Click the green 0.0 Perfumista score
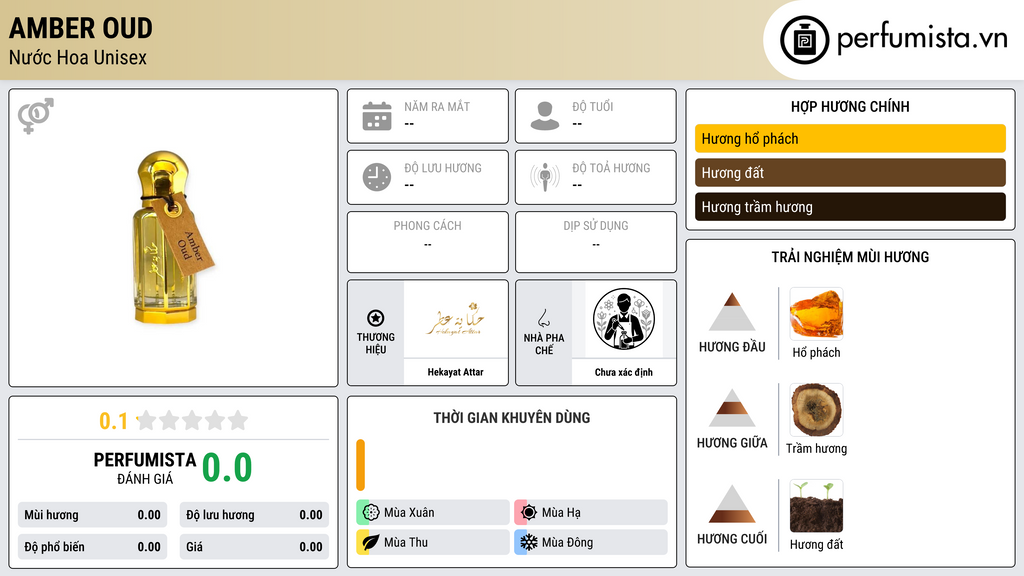 [227, 468]
